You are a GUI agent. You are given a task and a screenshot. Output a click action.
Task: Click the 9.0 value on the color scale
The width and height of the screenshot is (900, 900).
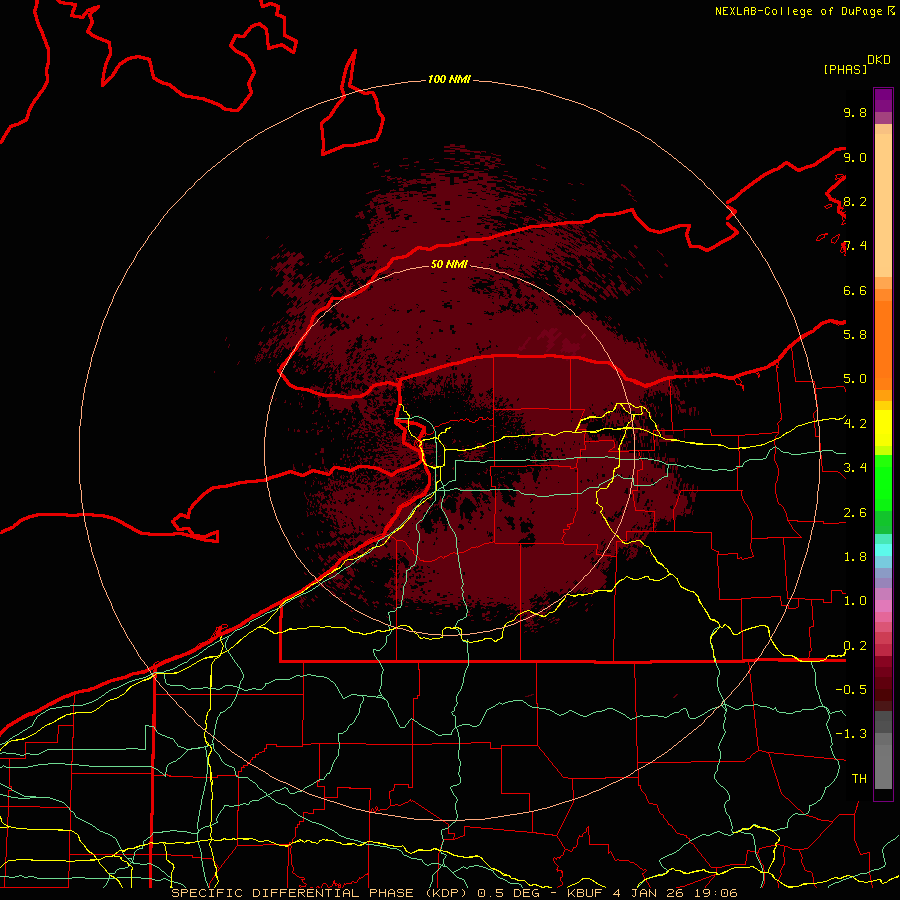pyautogui.click(x=855, y=157)
